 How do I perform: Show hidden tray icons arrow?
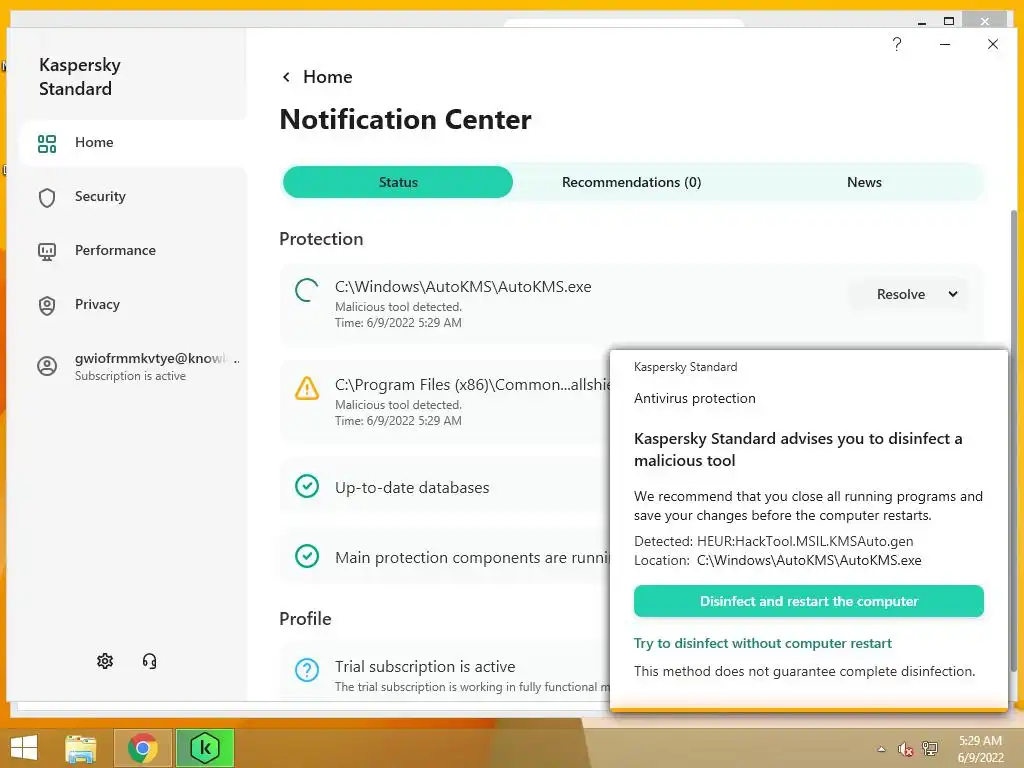click(882, 749)
